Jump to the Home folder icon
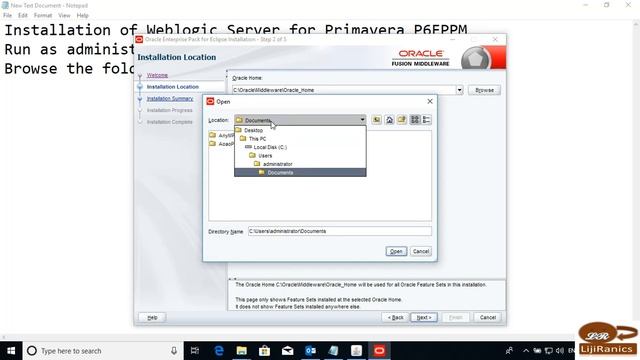 point(389,120)
